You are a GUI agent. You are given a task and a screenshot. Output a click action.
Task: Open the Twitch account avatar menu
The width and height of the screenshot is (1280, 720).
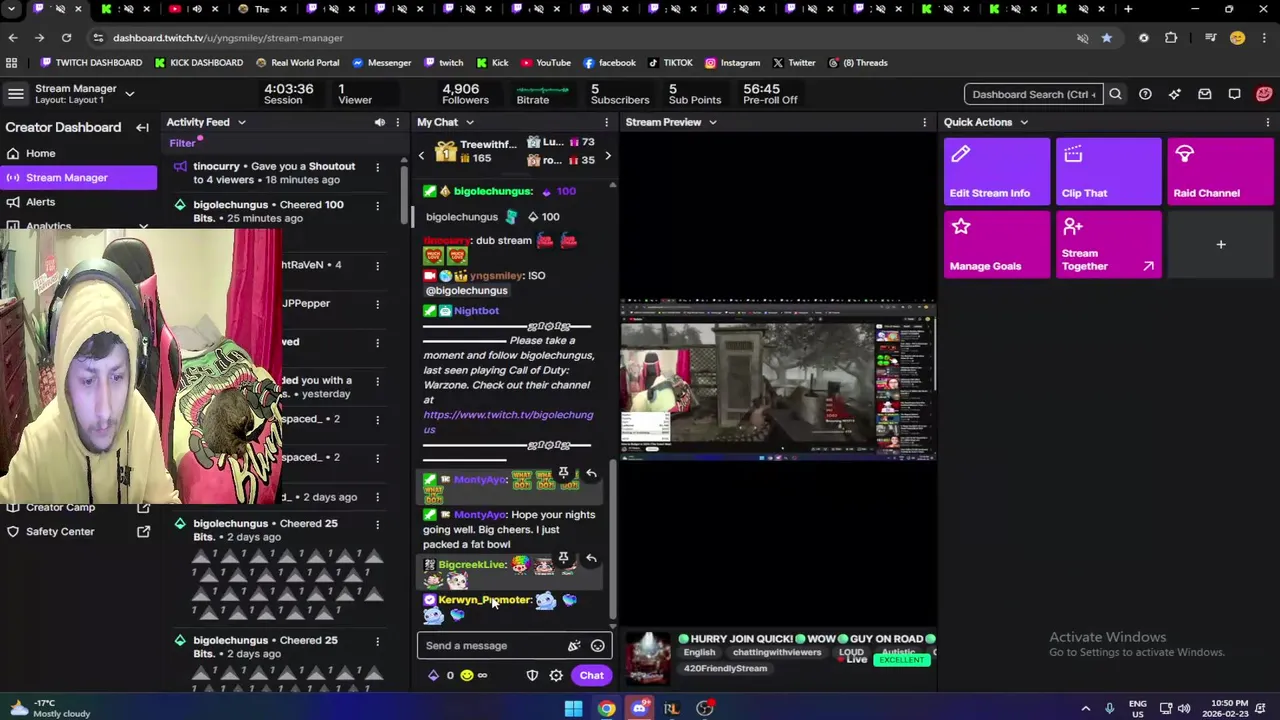(x=1264, y=94)
